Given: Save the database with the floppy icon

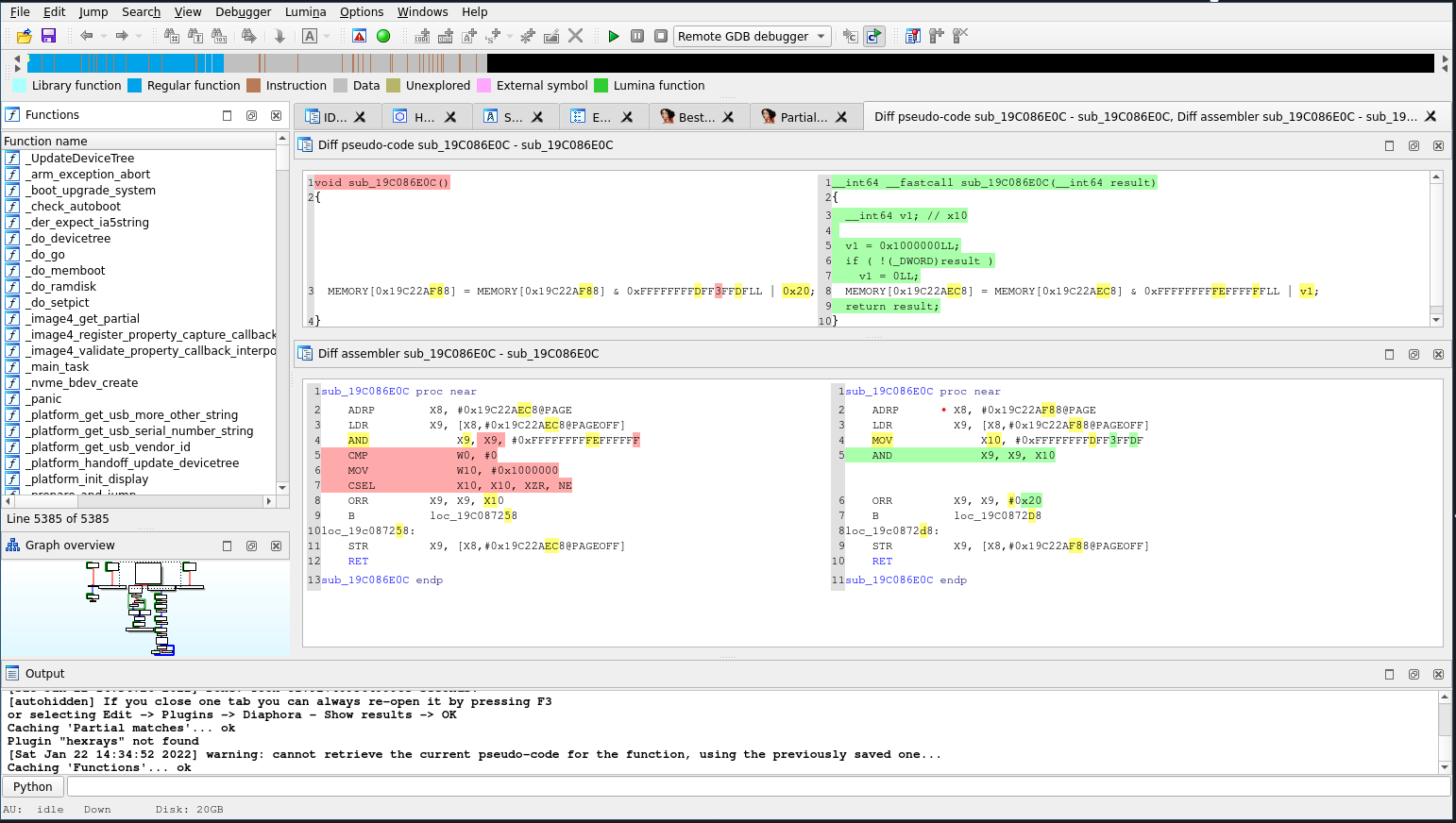Looking at the screenshot, I should pyautogui.click(x=48, y=36).
